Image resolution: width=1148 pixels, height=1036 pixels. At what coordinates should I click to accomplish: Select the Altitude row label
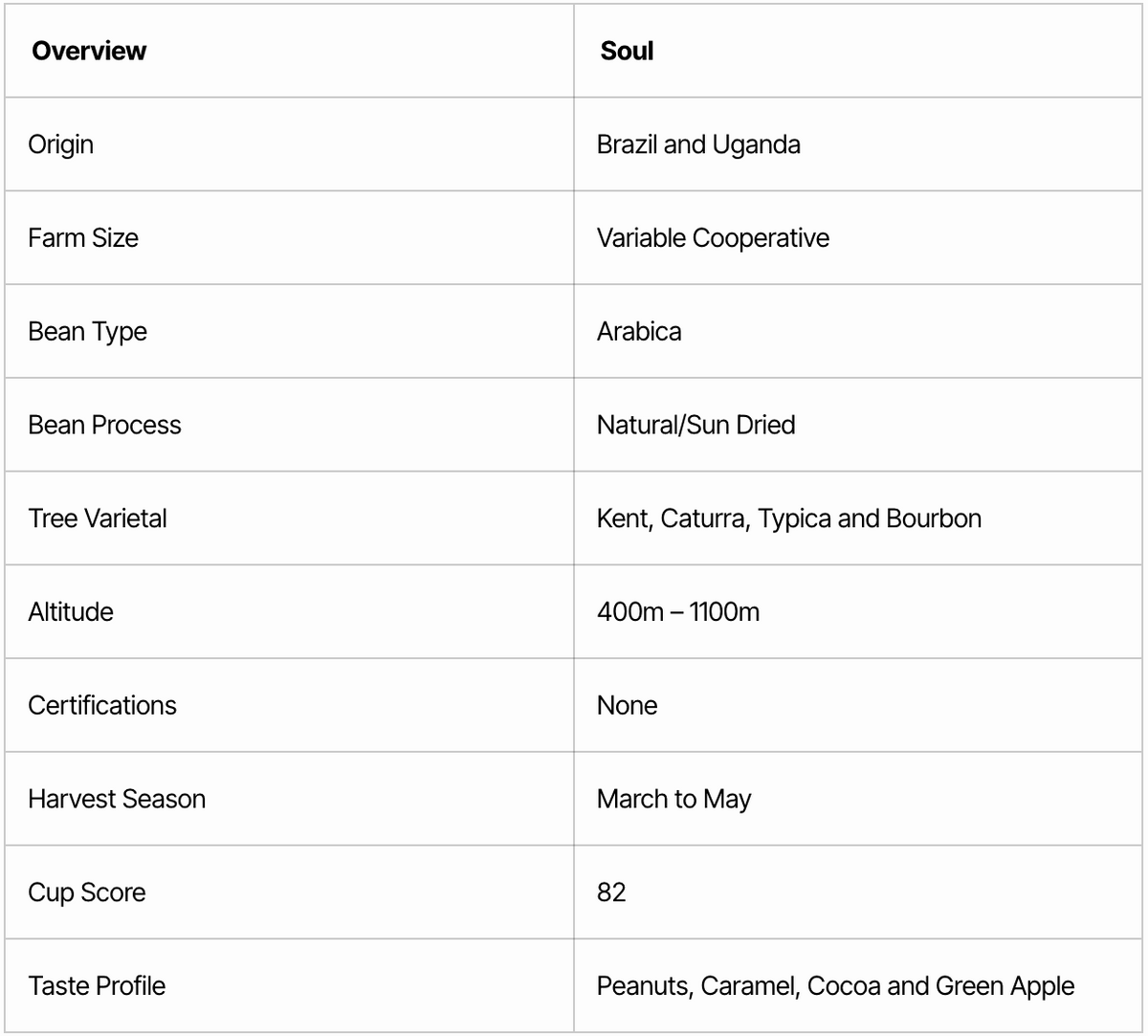pyautogui.click(x=71, y=612)
